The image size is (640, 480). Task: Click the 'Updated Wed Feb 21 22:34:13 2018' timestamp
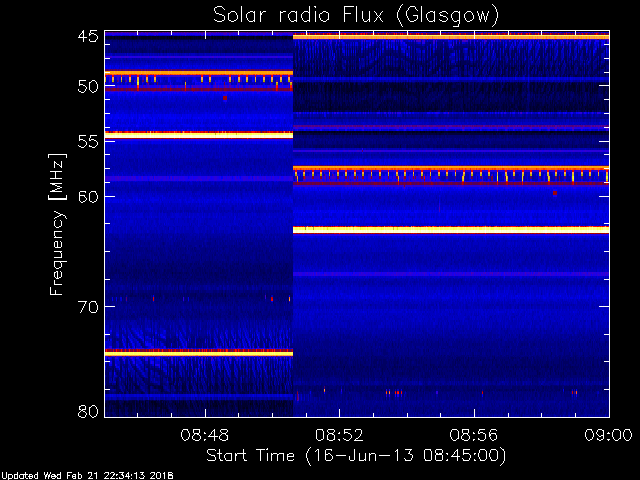coord(87,476)
